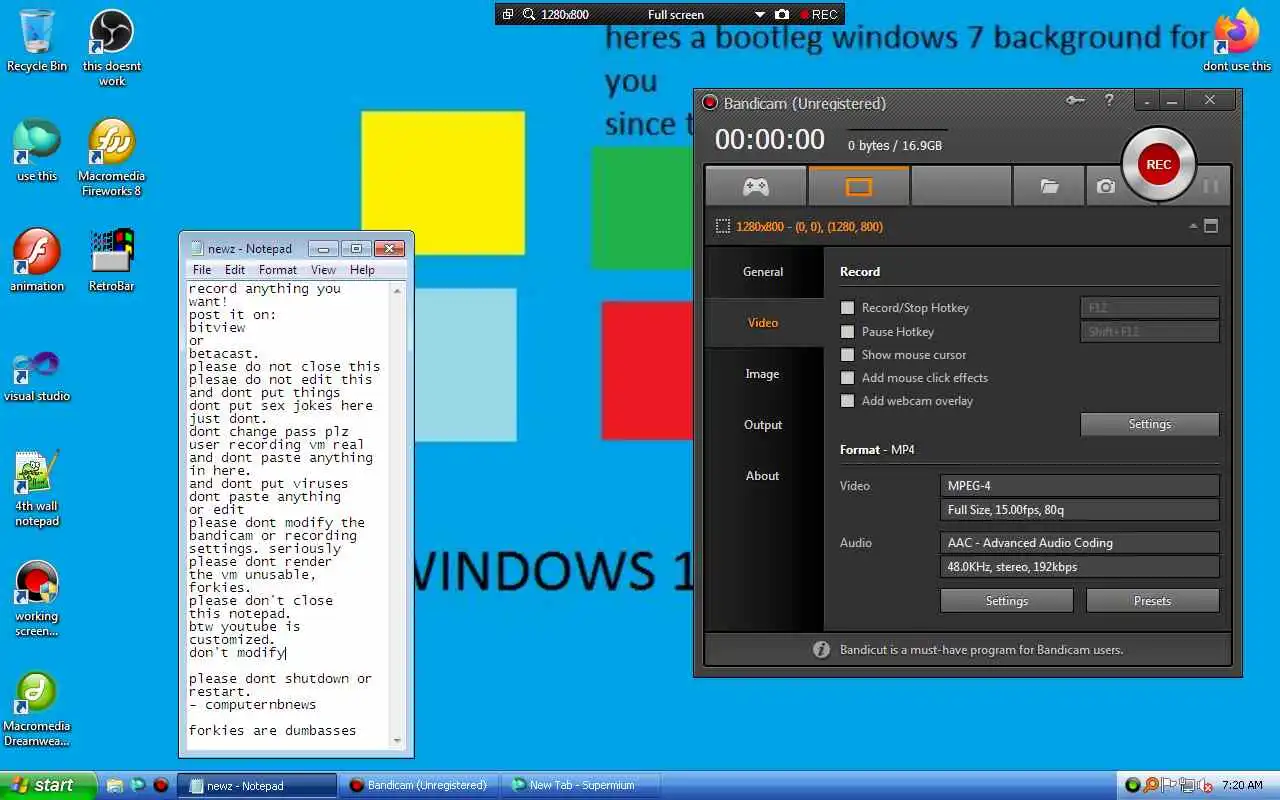Open the Image section in Bandicam

pos(763,374)
